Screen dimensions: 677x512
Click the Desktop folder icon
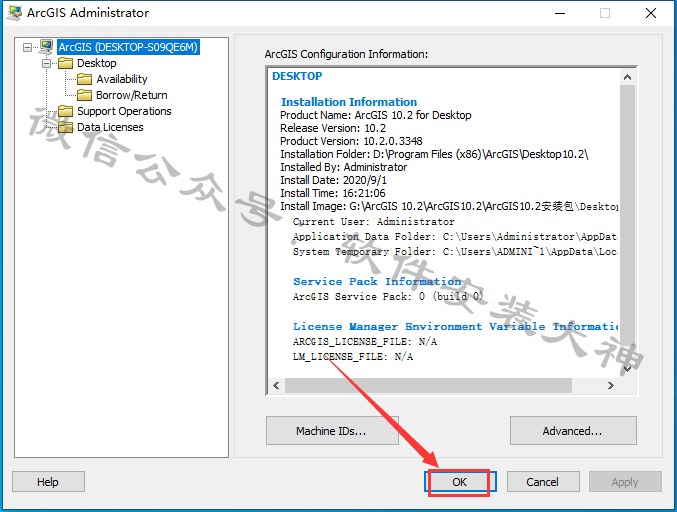pos(65,63)
